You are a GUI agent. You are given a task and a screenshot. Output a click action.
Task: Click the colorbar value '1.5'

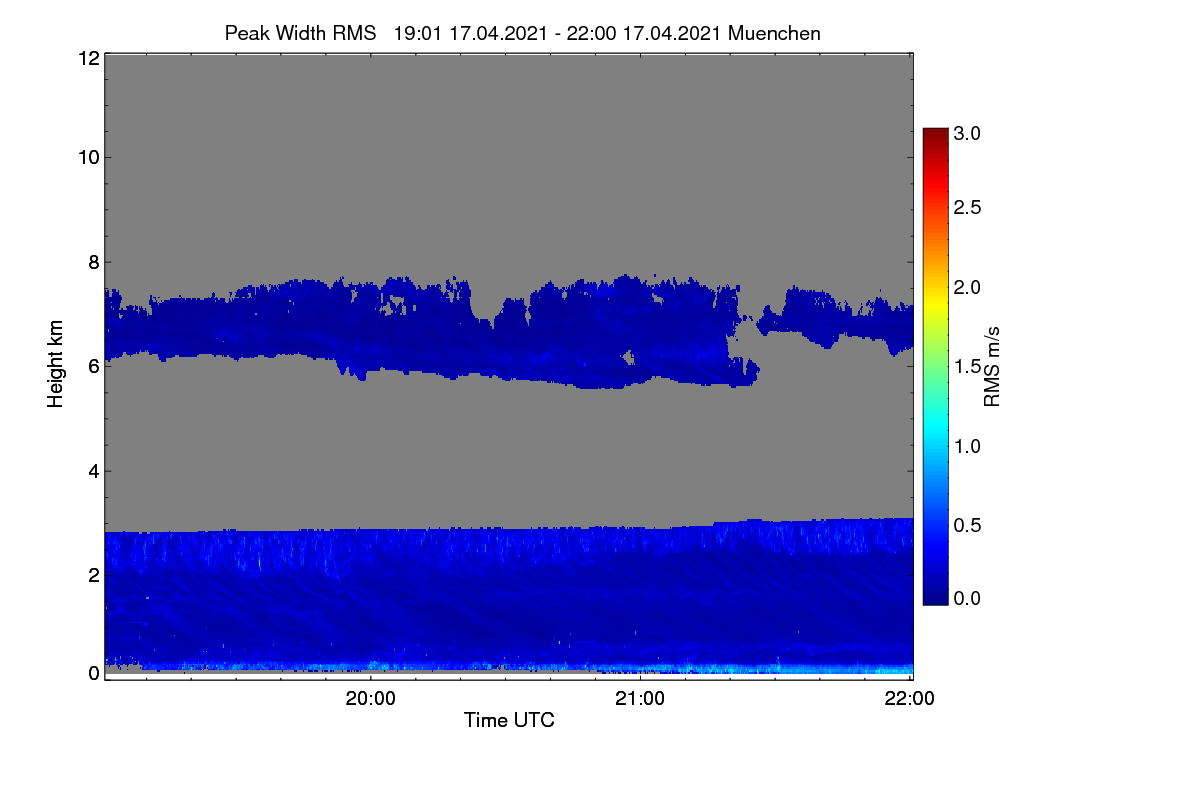coord(968,367)
